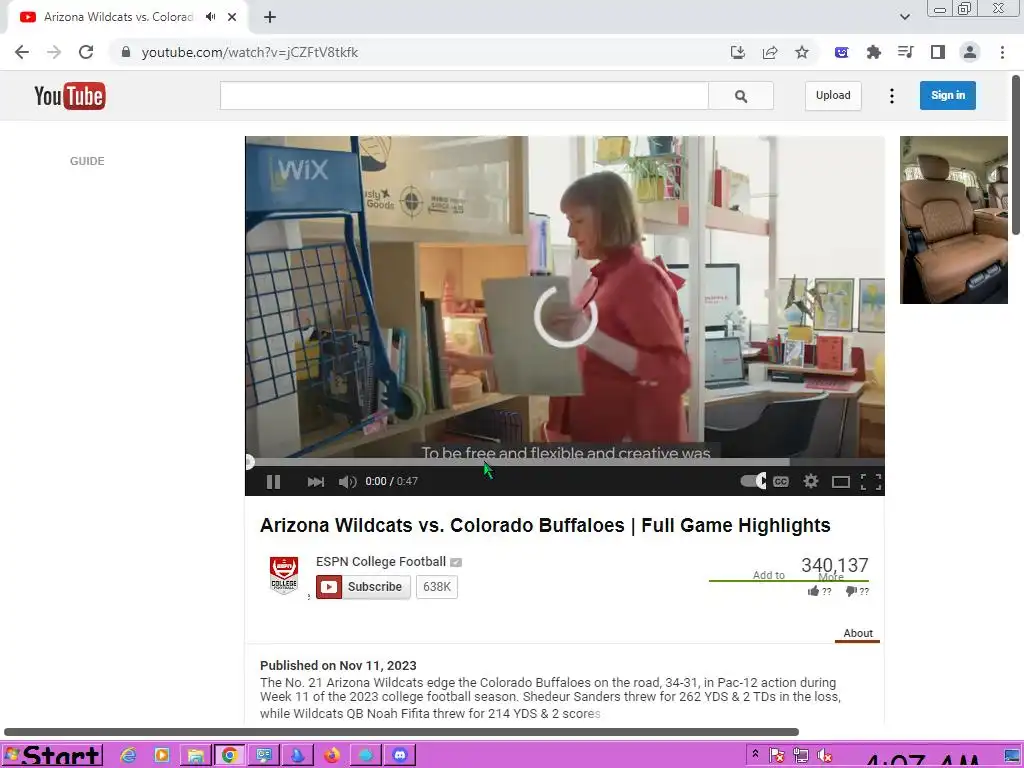Image resolution: width=1024 pixels, height=768 pixels.
Task: Click the 638K subscriber count
Action: 437,586
